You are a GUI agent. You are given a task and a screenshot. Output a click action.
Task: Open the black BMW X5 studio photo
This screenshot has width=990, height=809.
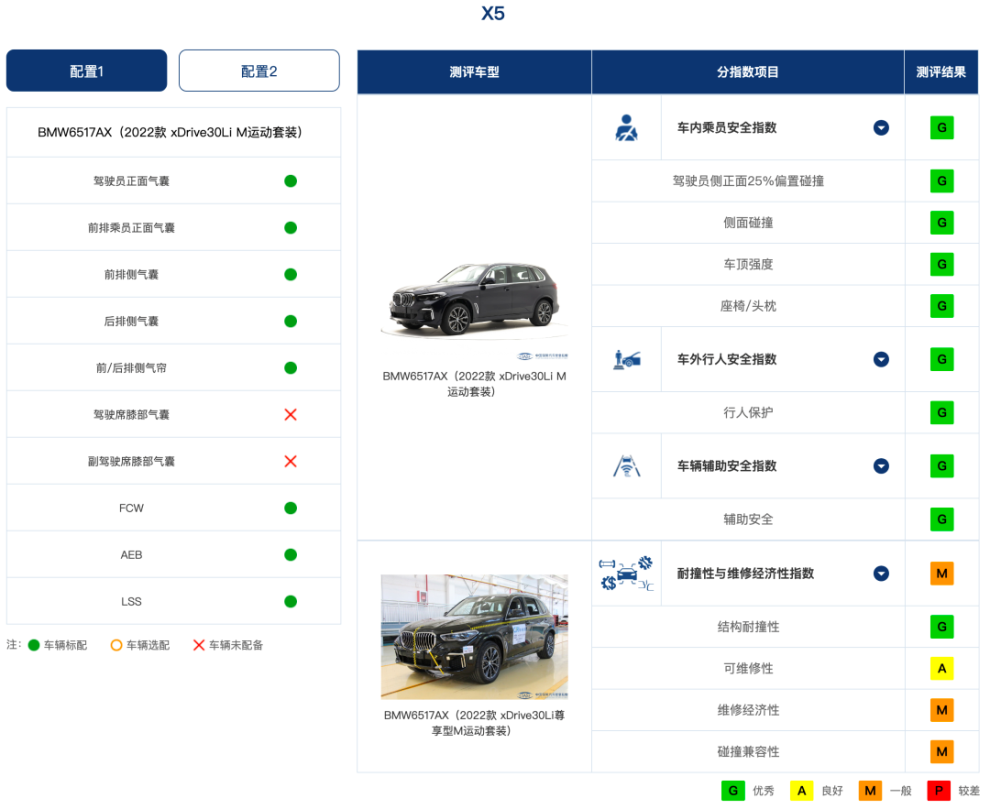474,299
